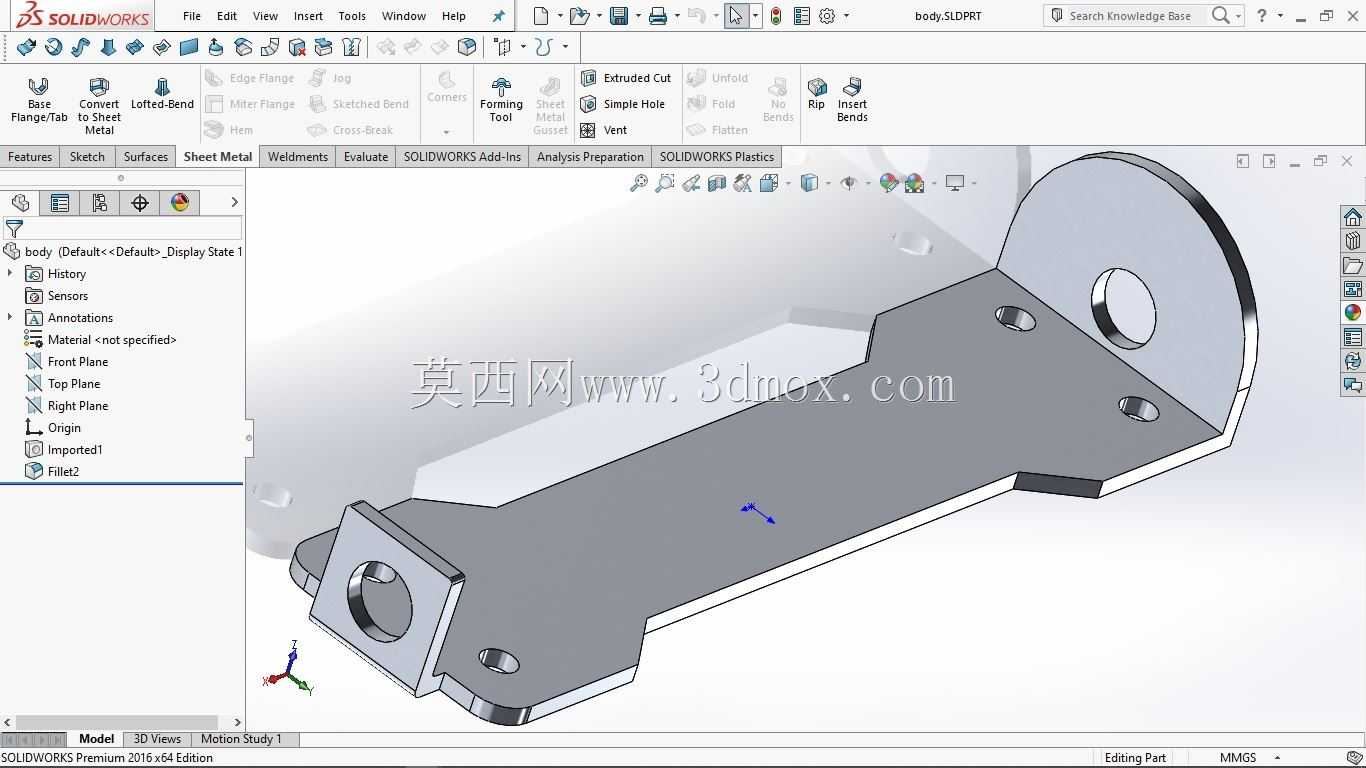1366x768 pixels.
Task: Expand the Annotations tree node
Action: pos(10,317)
